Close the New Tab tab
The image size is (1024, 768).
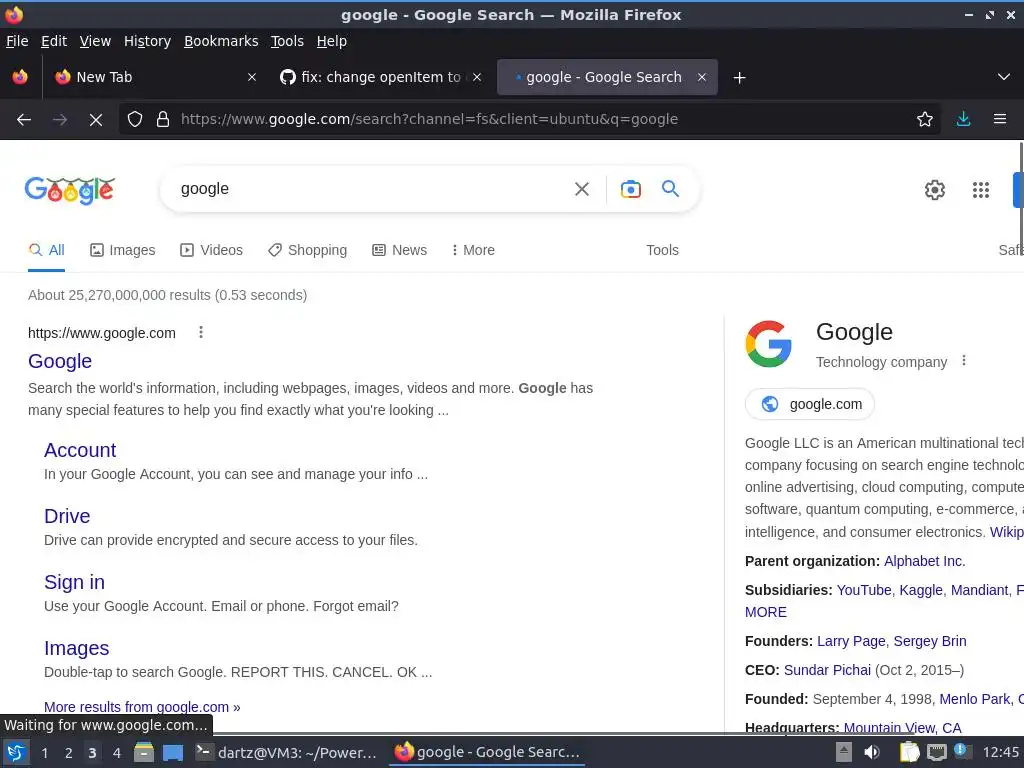[252, 77]
